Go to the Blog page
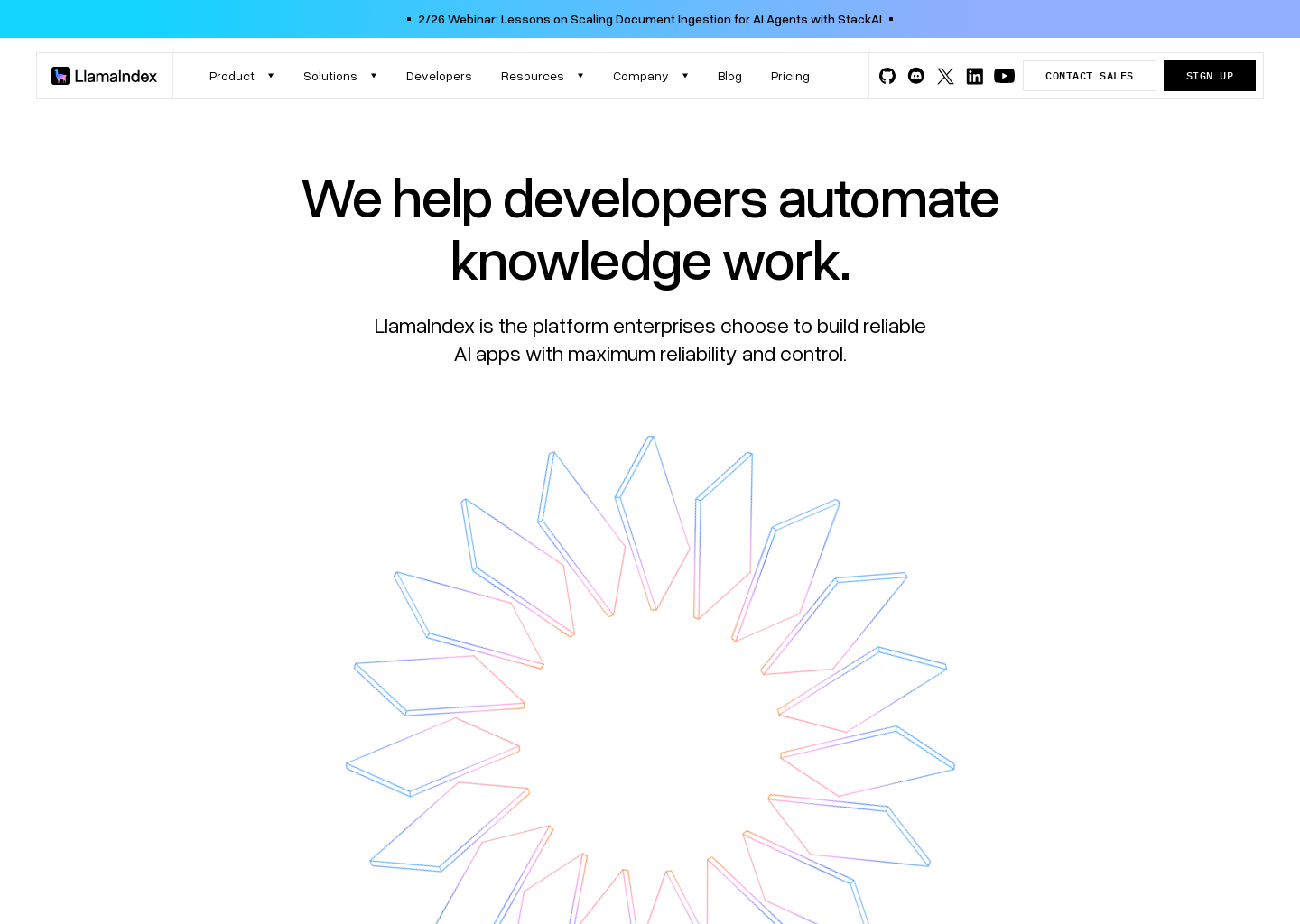 point(729,76)
